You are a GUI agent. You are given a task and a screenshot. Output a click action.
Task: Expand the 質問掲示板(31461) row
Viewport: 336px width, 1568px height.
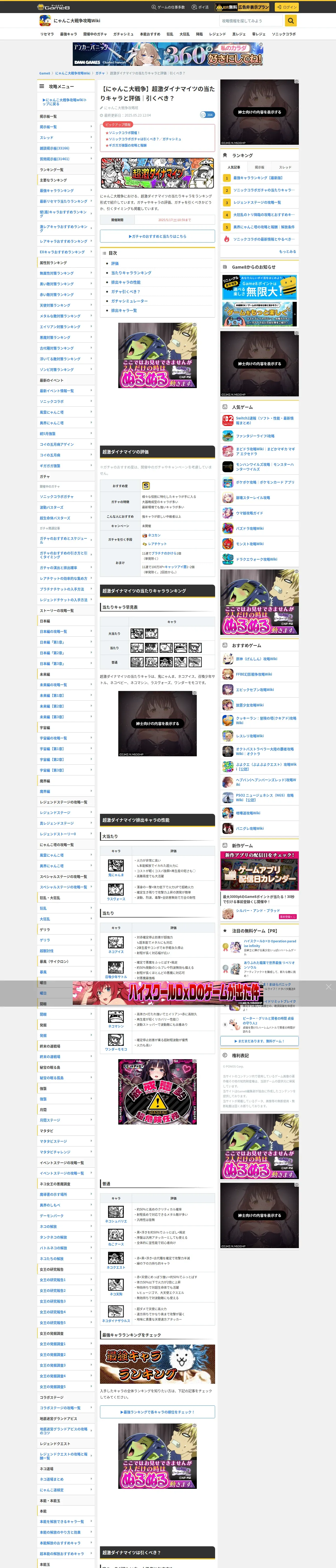click(66, 159)
